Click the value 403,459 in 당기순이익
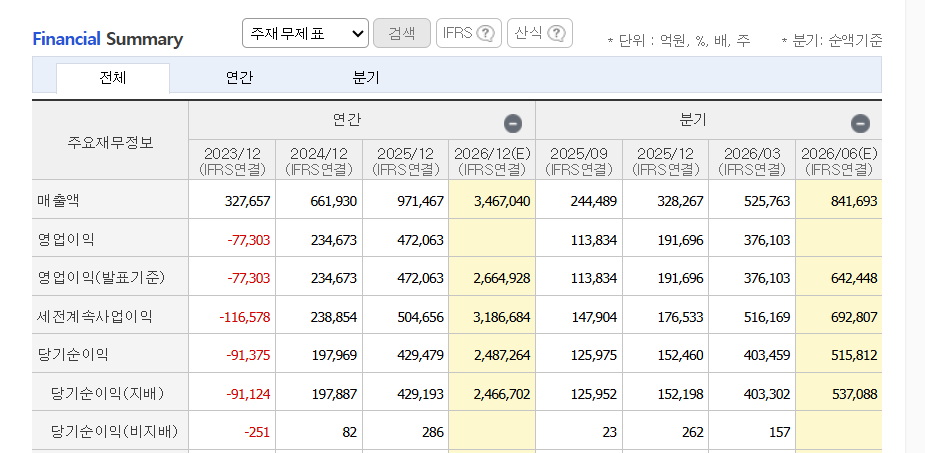The height and width of the screenshot is (453, 925). (767, 355)
